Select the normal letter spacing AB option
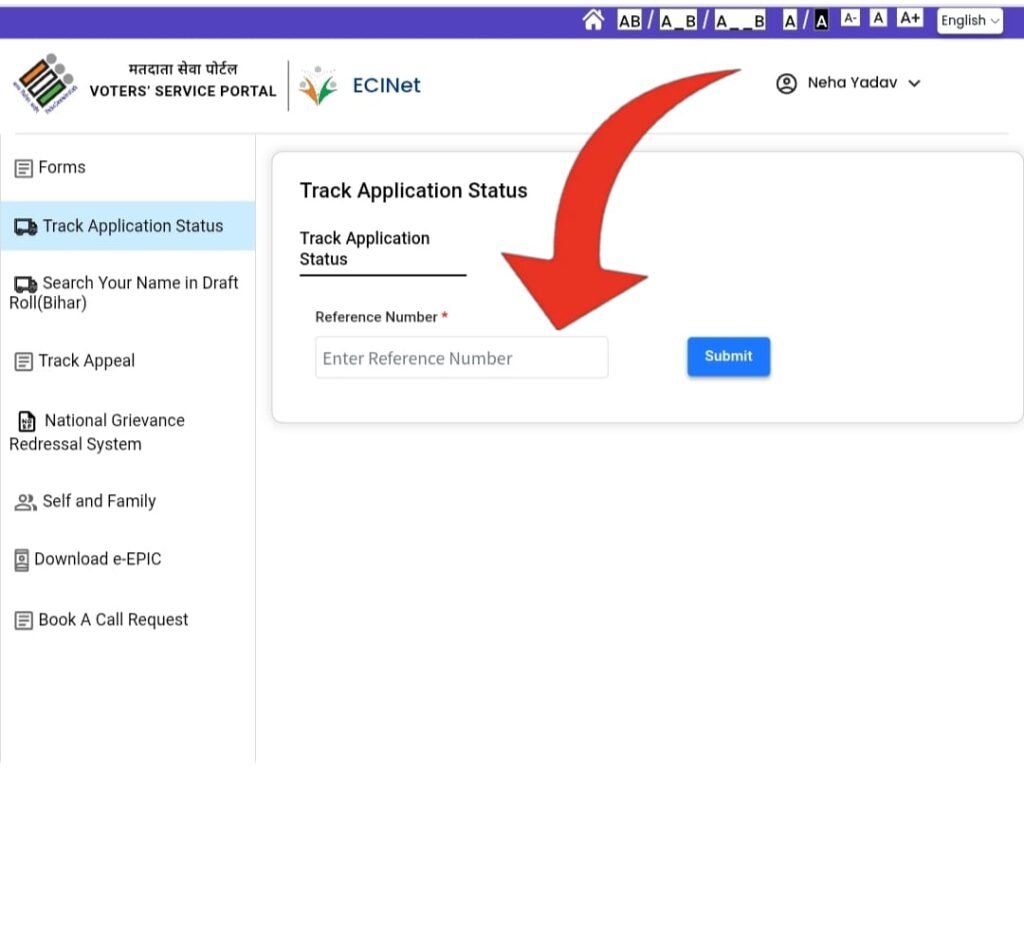The width and height of the screenshot is (1024, 941). point(629,20)
